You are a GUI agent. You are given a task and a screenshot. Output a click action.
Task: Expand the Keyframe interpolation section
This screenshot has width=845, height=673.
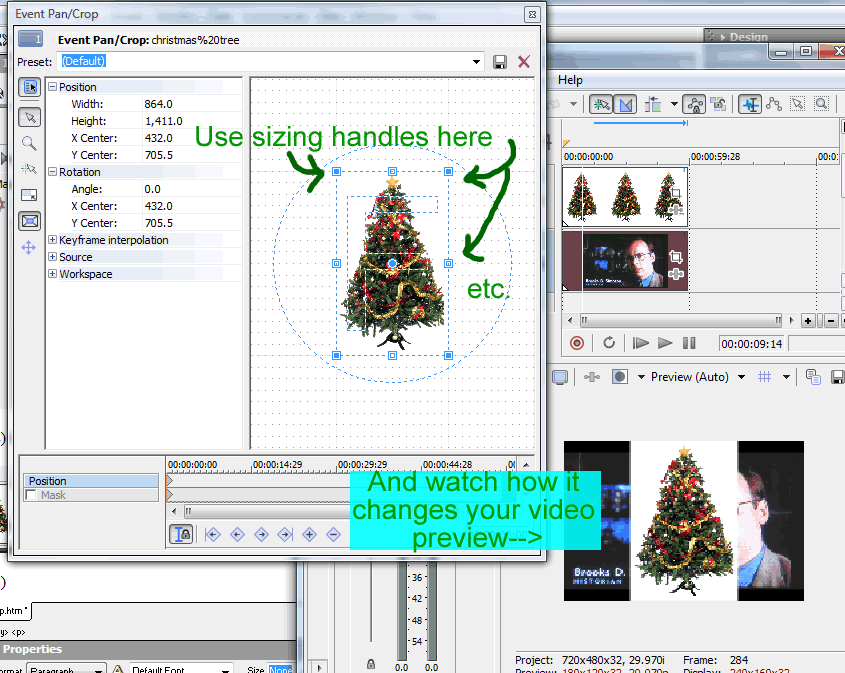point(52,240)
